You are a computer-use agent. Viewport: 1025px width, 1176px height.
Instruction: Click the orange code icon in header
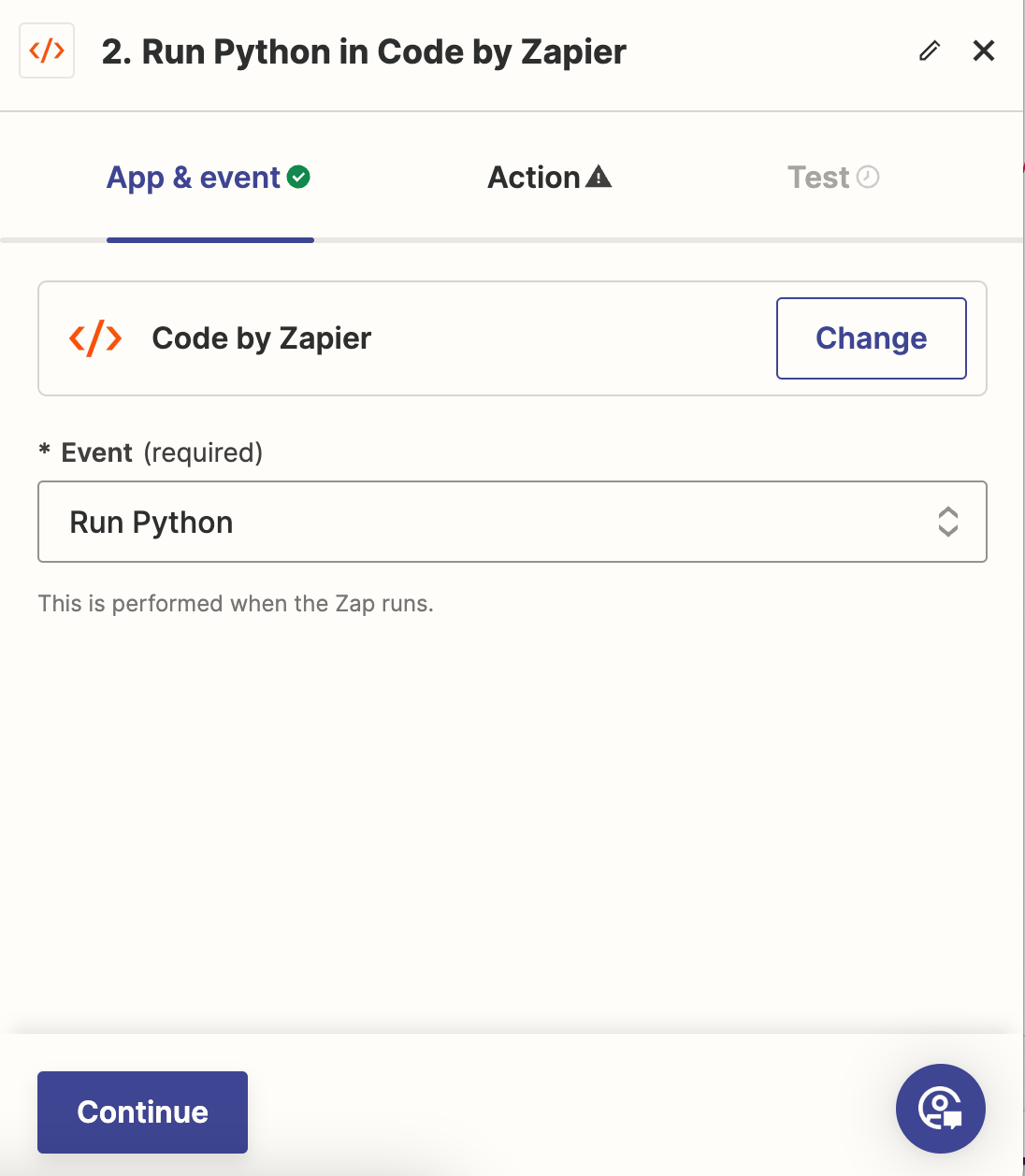pos(47,50)
